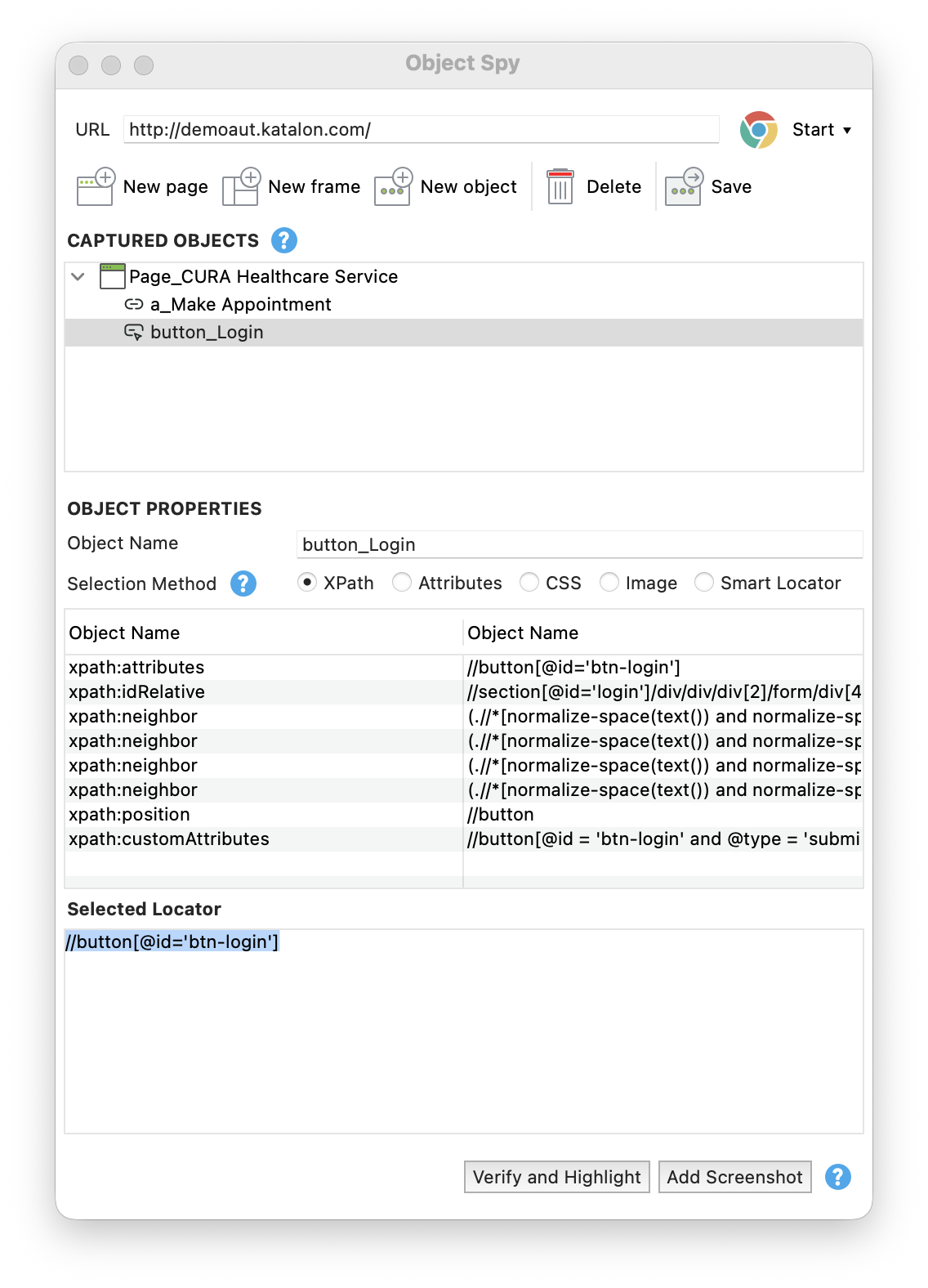This screenshot has height=1288, width=928.
Task: Click the Page_CURA page icon
Action: [x=113, y=276]
